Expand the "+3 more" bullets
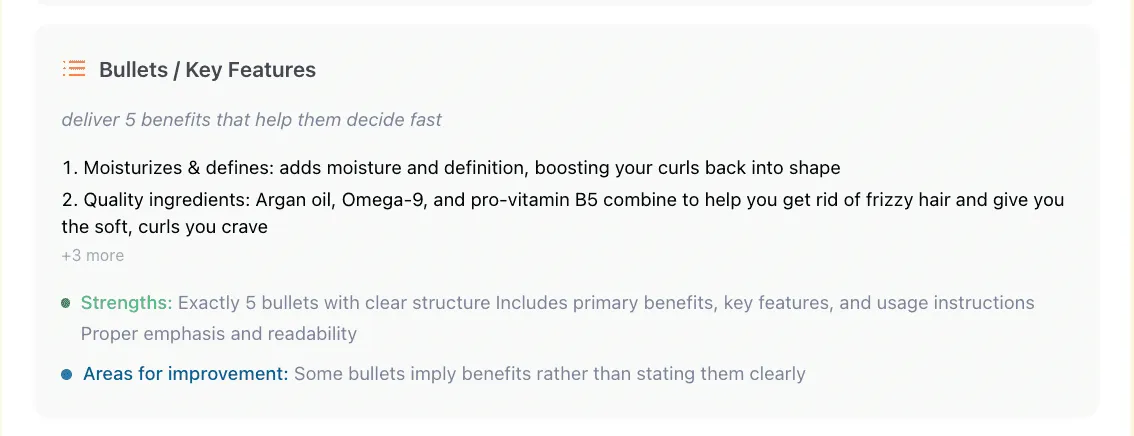Screen dimensions: 1134x436 (x=93, y=255)
